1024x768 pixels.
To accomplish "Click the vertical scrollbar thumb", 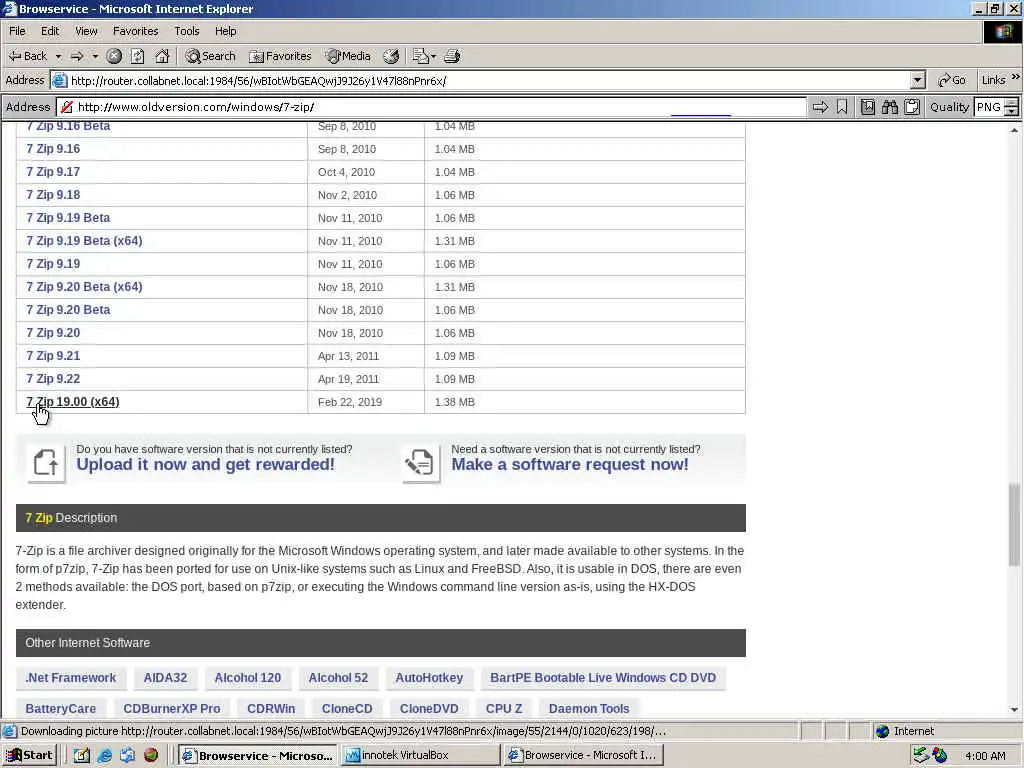I will 1014,525.
